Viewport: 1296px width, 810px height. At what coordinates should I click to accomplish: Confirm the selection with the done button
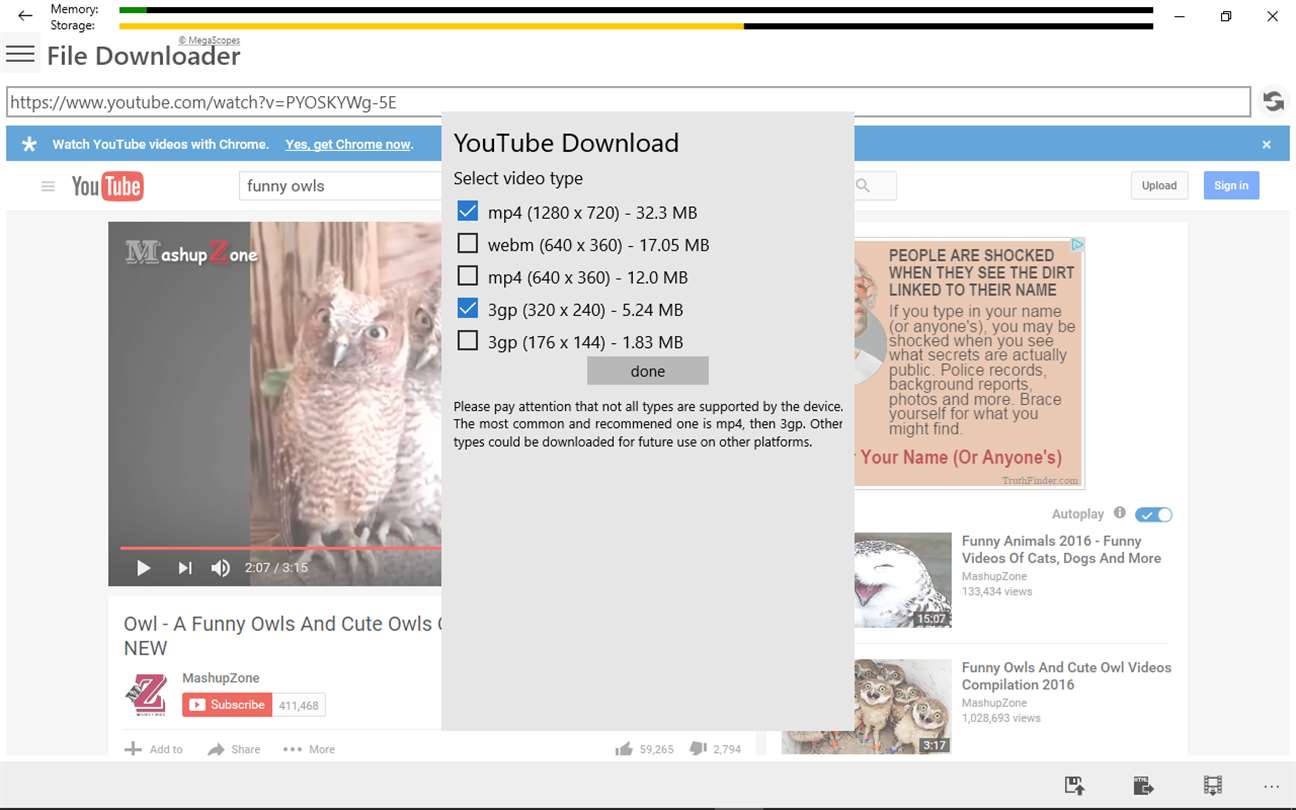(x=648, y=371)
